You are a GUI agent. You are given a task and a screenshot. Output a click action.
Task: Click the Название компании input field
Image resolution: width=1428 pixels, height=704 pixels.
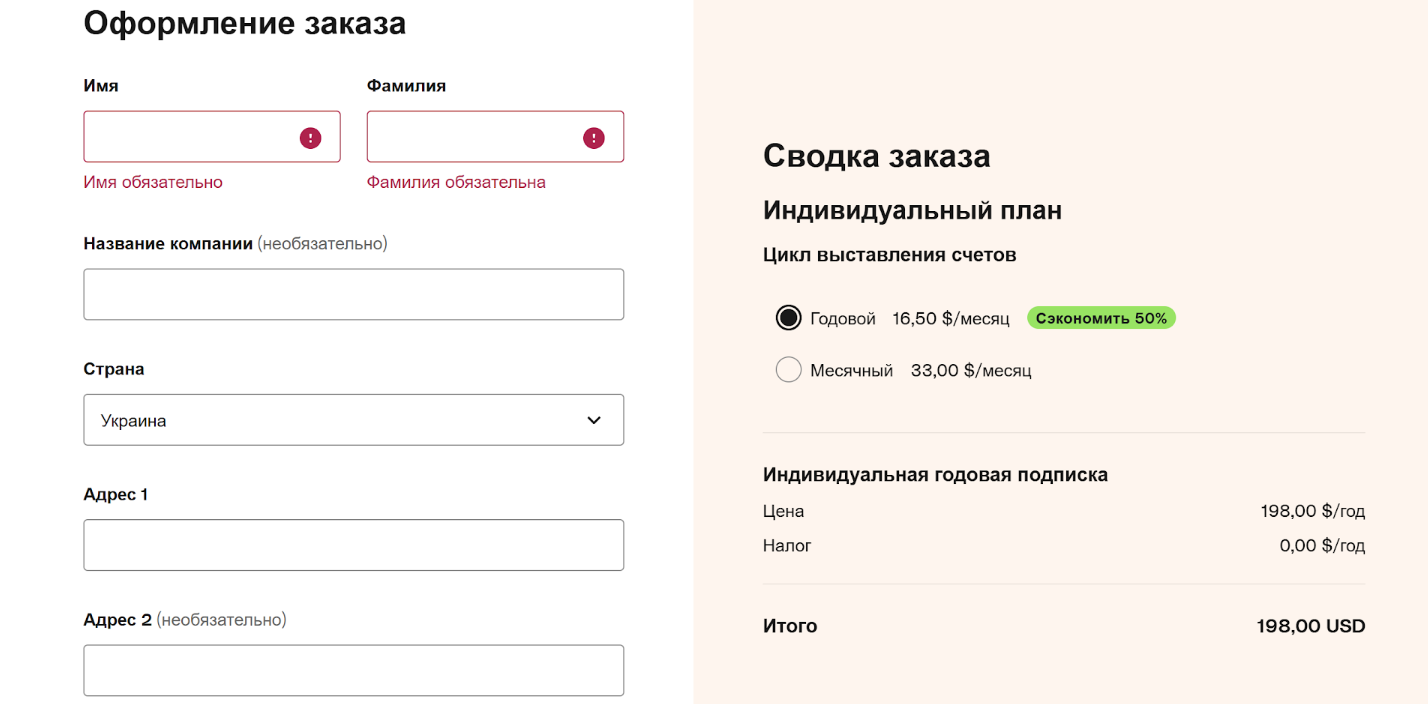[x=353, y=294]
